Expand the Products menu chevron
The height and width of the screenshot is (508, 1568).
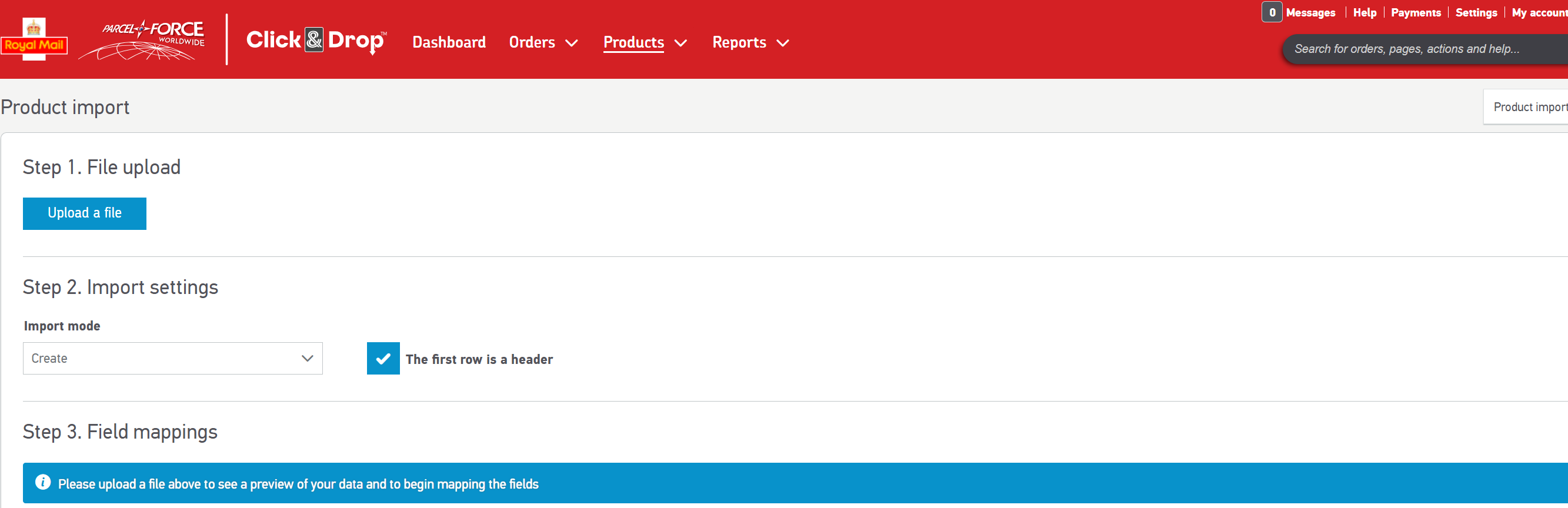pyautogui.click(x=681, y=42)
